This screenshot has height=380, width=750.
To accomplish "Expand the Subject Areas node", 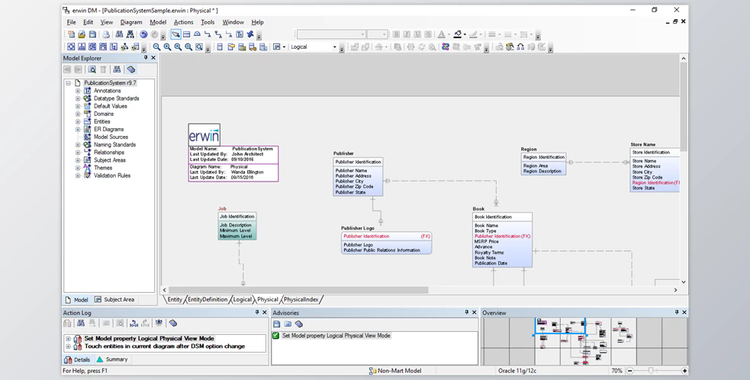I will coord(78,160).
